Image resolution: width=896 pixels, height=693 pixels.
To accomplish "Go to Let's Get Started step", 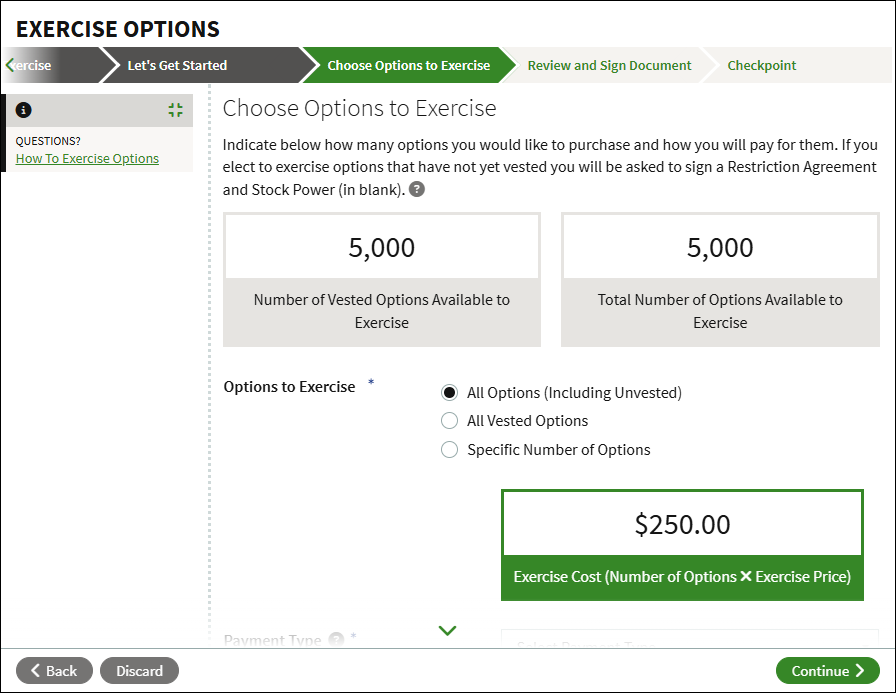I will coord(177,65).
